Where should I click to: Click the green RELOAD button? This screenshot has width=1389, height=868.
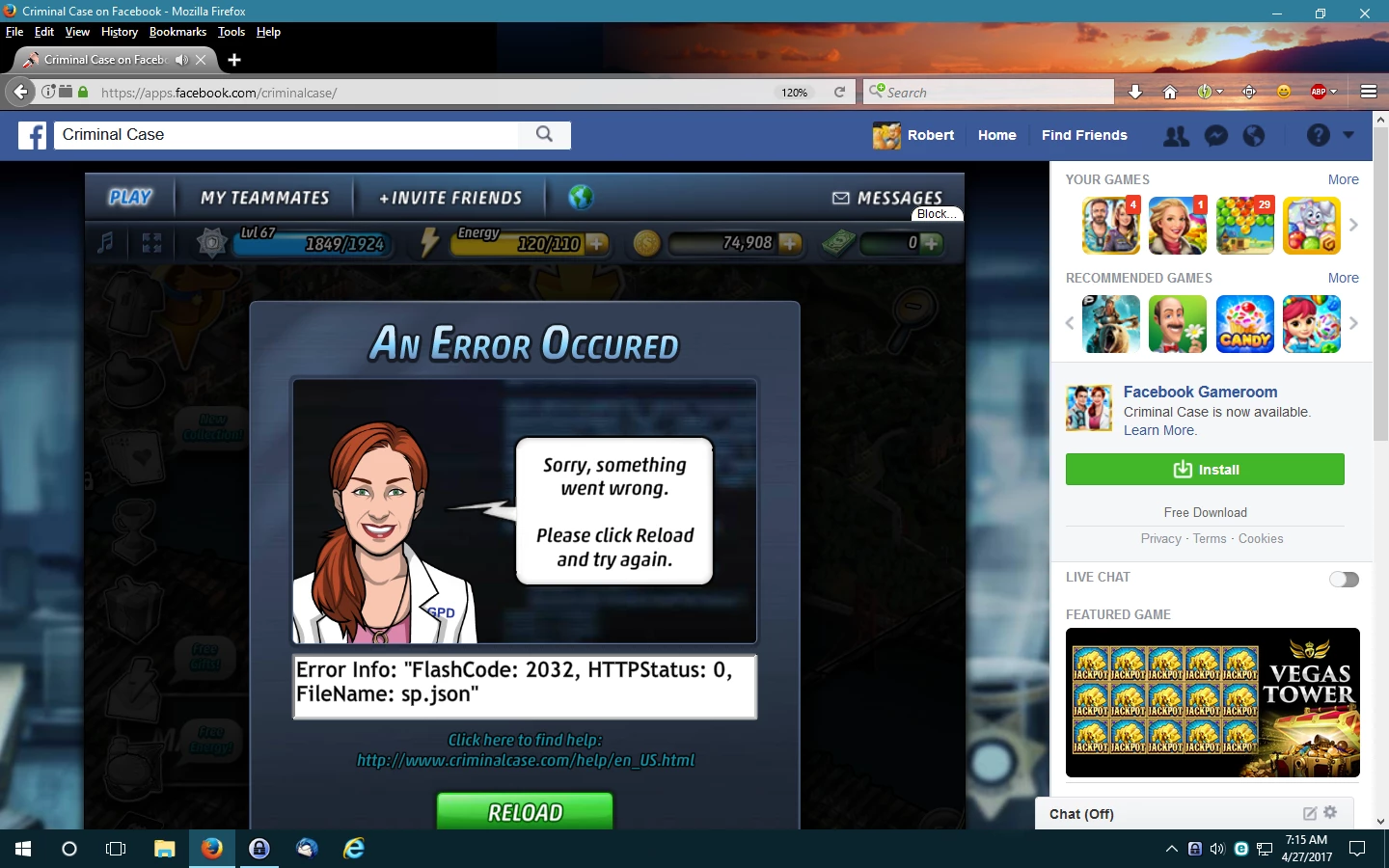click(525, 811)
